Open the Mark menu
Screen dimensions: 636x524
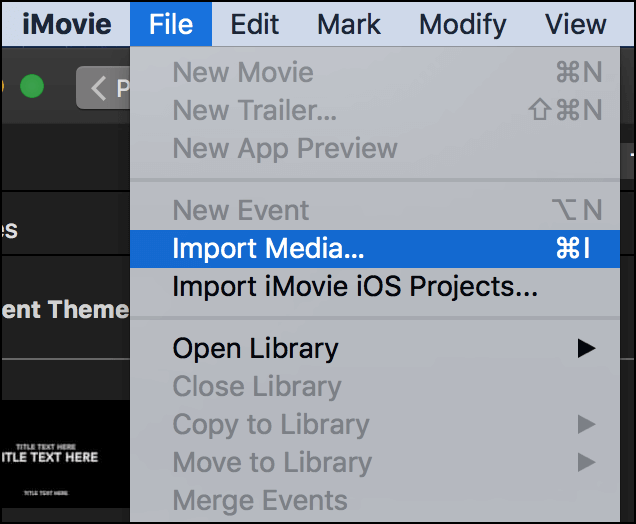tap(349, 23)
